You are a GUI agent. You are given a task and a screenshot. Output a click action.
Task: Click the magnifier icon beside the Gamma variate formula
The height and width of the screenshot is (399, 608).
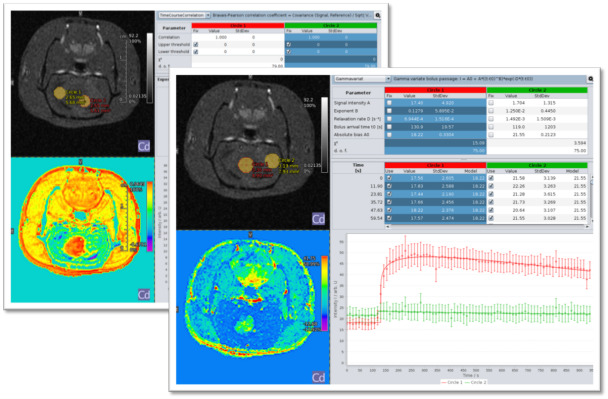tap(591, 79)
